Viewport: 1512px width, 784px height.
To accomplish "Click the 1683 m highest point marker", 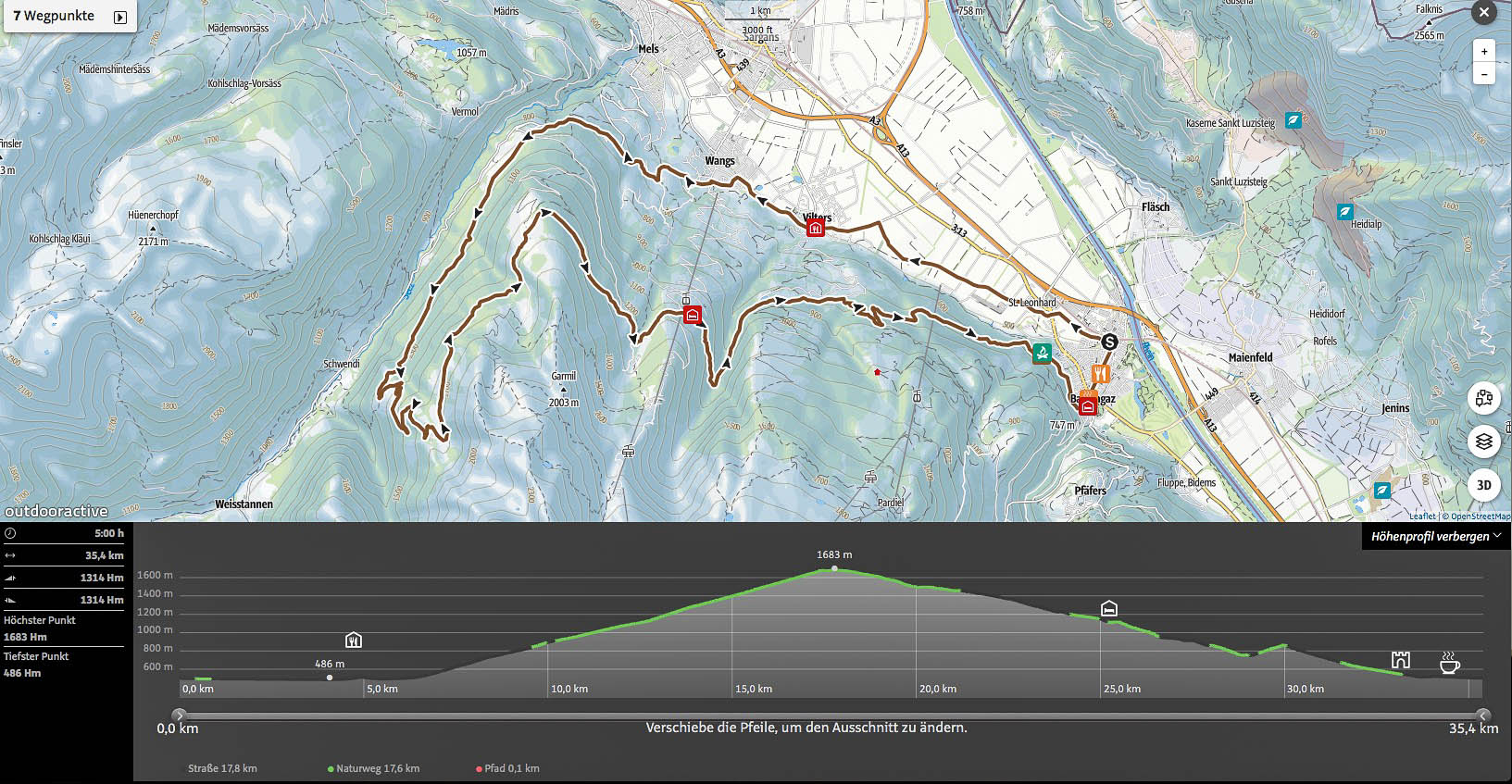I will click(x=834, y=568).
